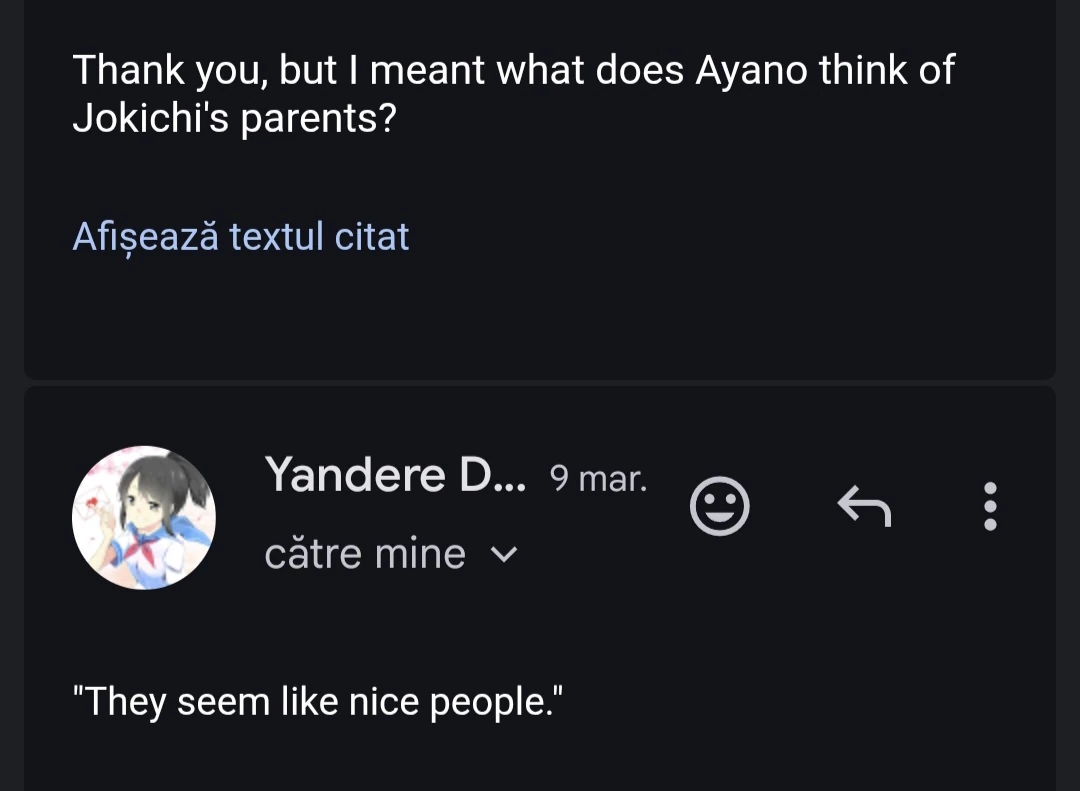Tap the 9 mar. date label
The width and height of the screenshot is (1080, 791).
click(598, 479)
